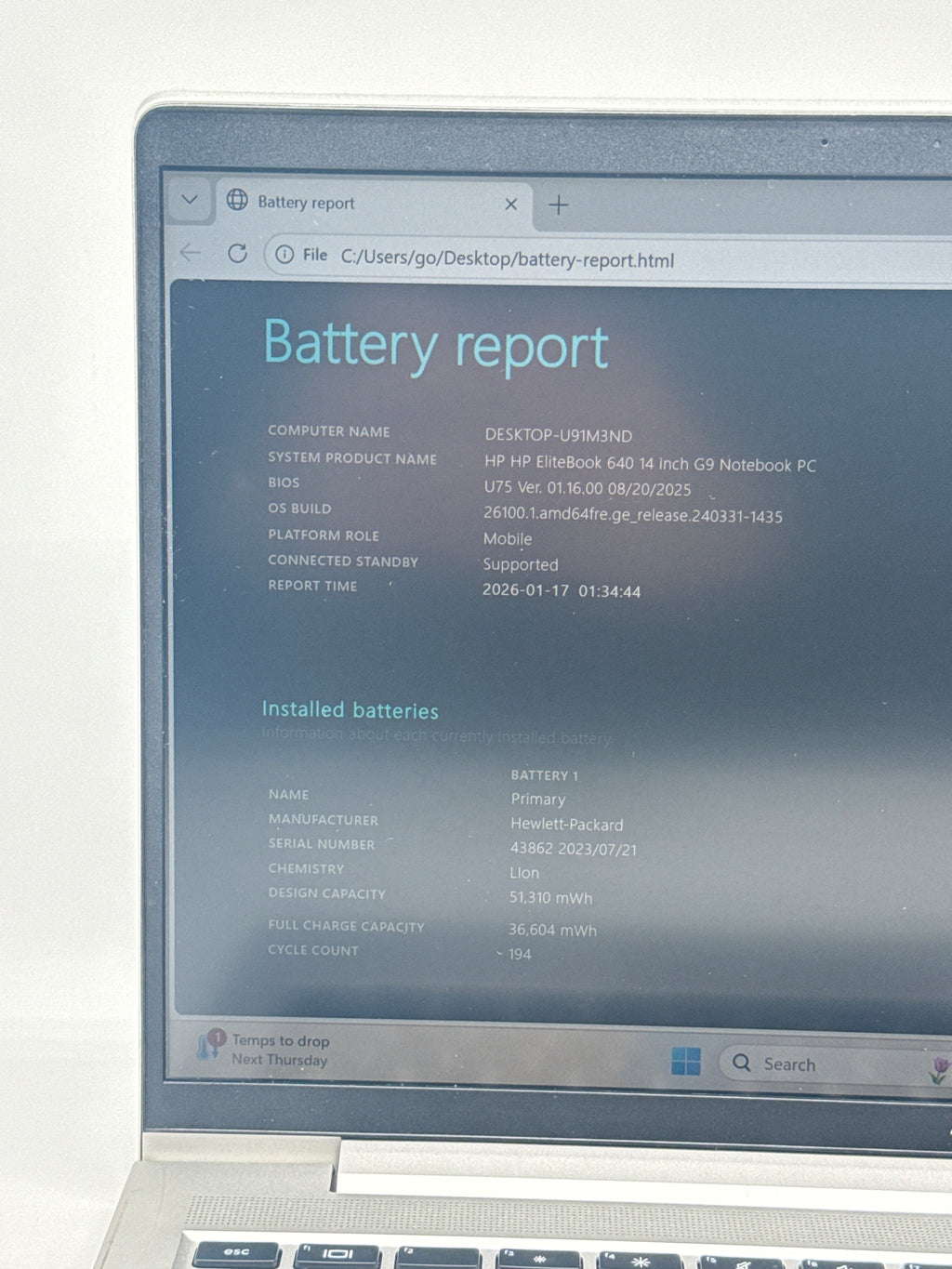
Task: Open the weather widget Temps to drop
Action: [x=264, y=1050]
